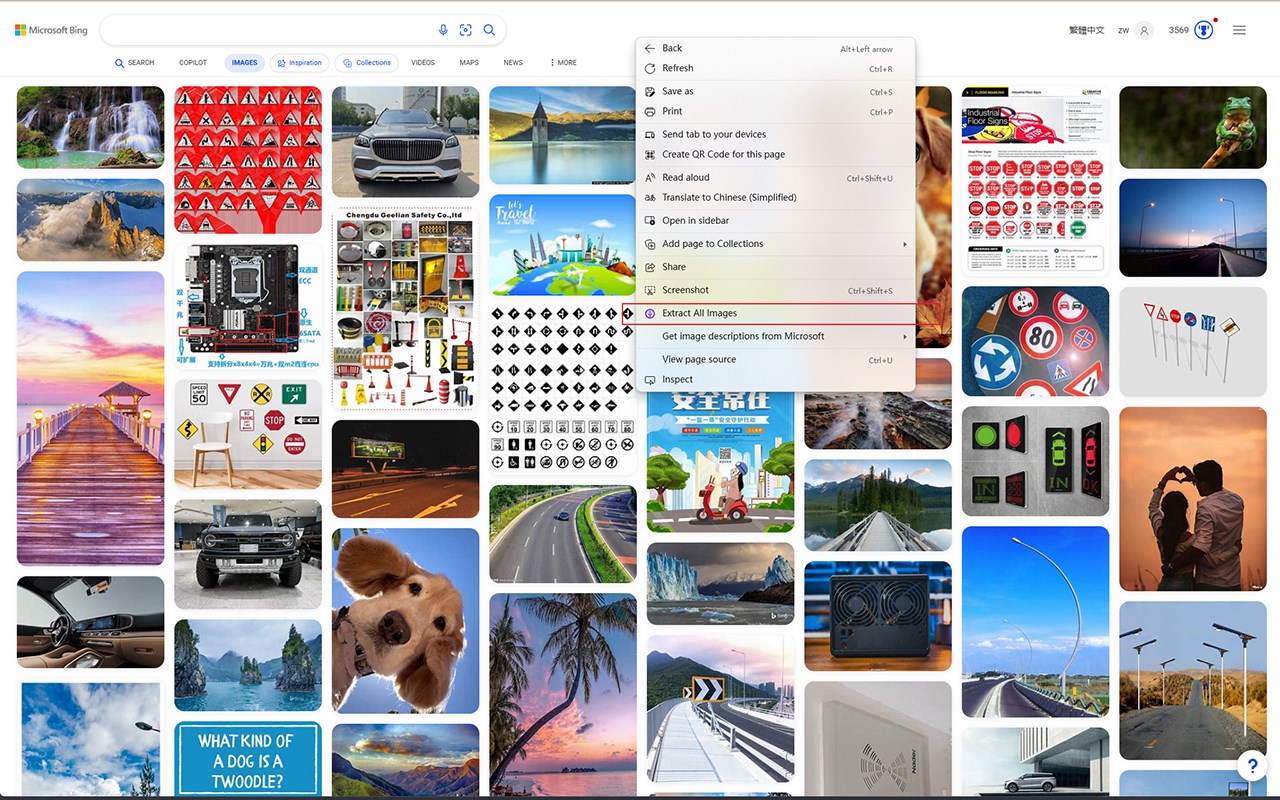
Task: Open the Let's Travel globe thumbnail
Action: (x=563, y=245)
